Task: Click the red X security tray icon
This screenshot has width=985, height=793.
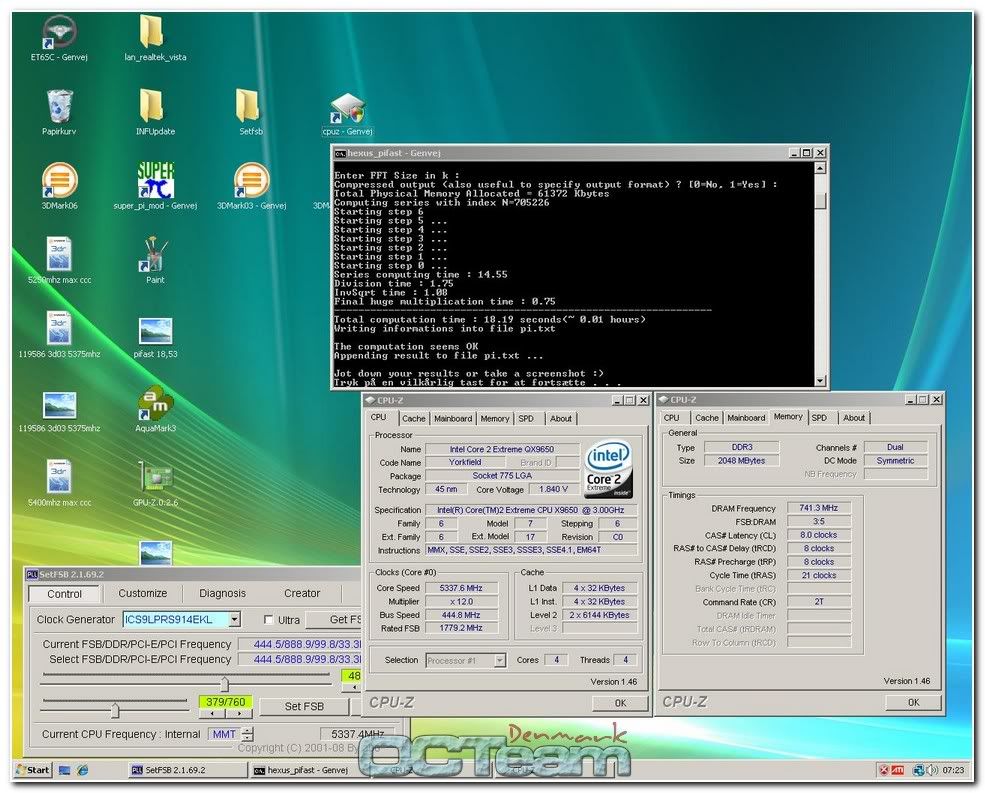Action: pyautogui.click(x=883, y=770)
